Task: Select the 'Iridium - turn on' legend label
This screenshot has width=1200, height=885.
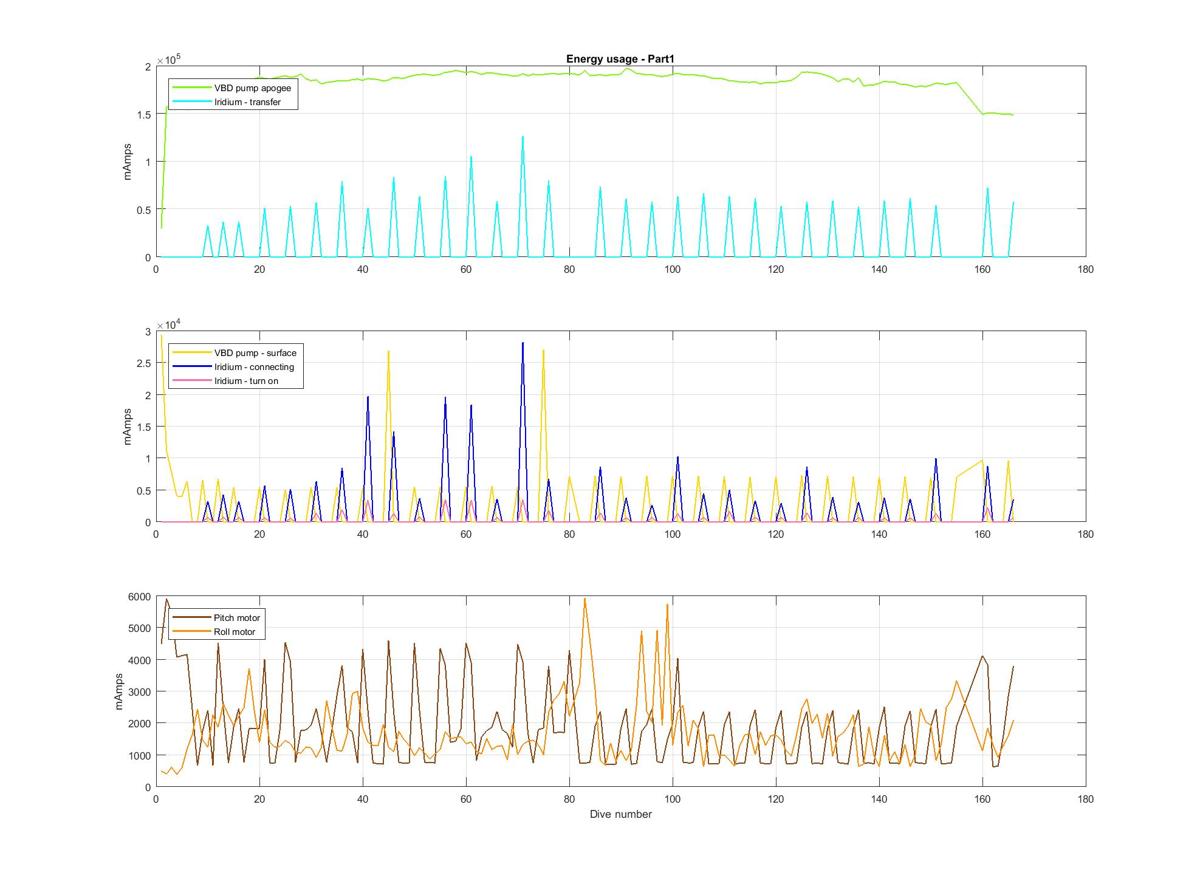Action: [x=248, y=381]
